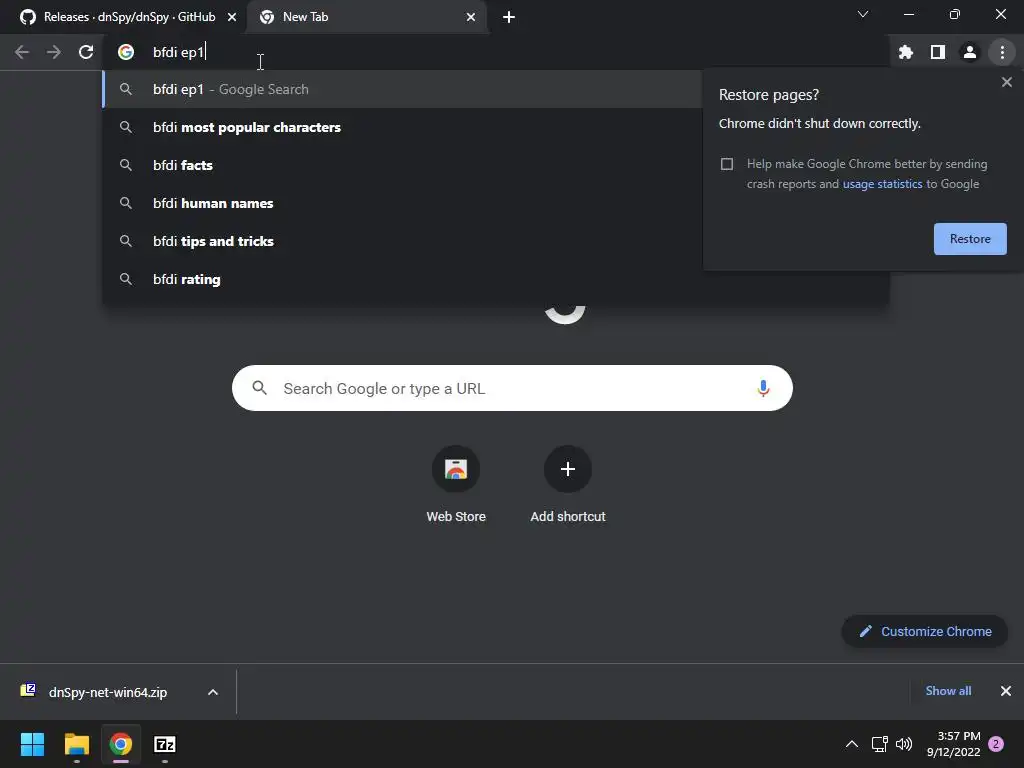Viewport: 1024px width, 768px height.
Task: Go forward with the forward arrow
Action: point(54,52)
